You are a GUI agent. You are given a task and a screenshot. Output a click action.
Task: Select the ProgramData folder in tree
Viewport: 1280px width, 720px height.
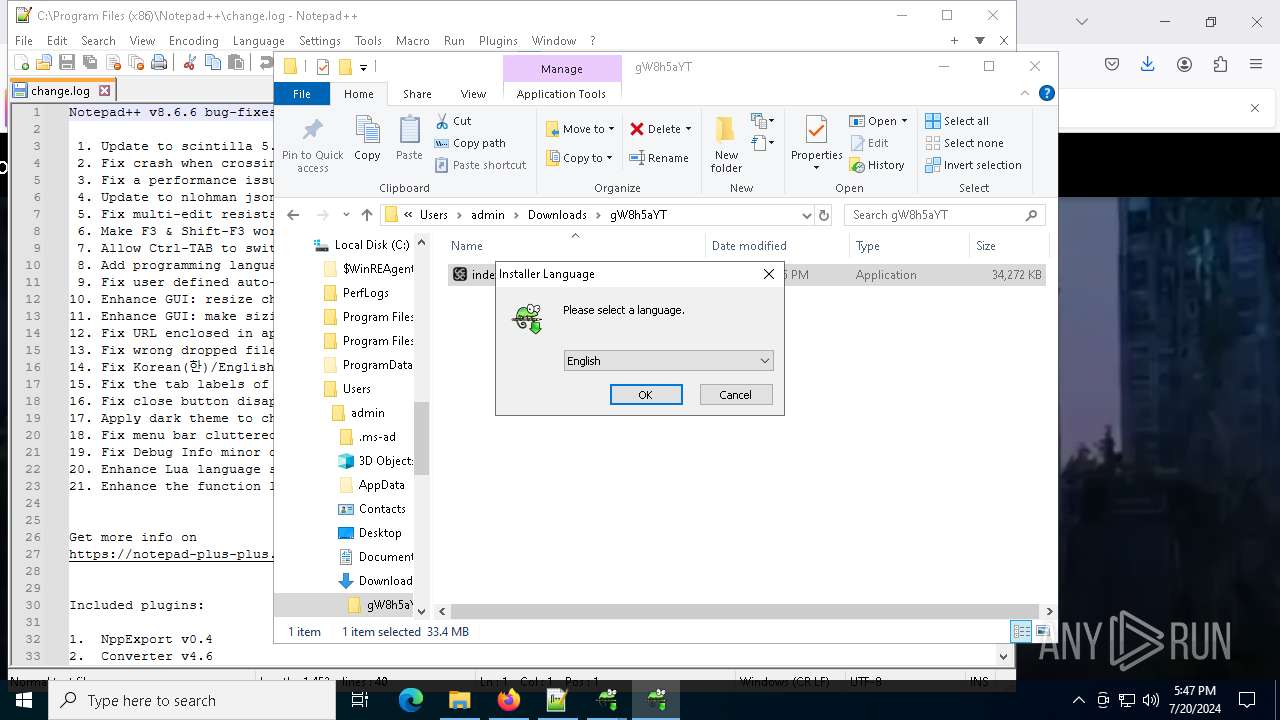click(377, 365)
